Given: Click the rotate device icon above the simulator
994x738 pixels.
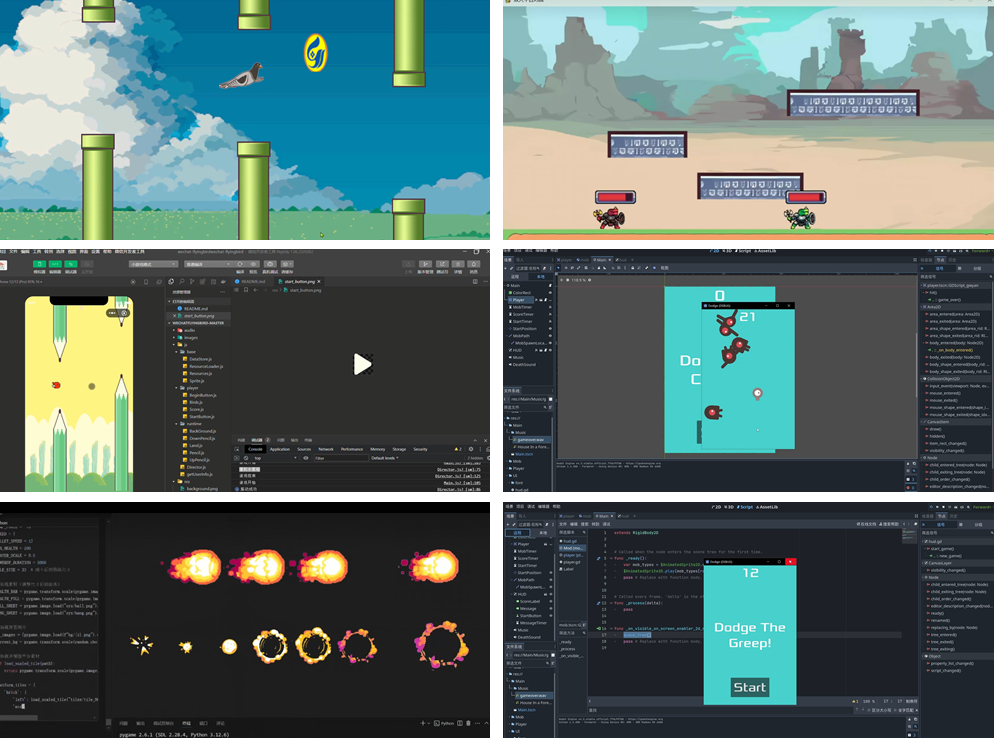Looking at the screenshot, I should pyautogui.click(x=146, y=282).
